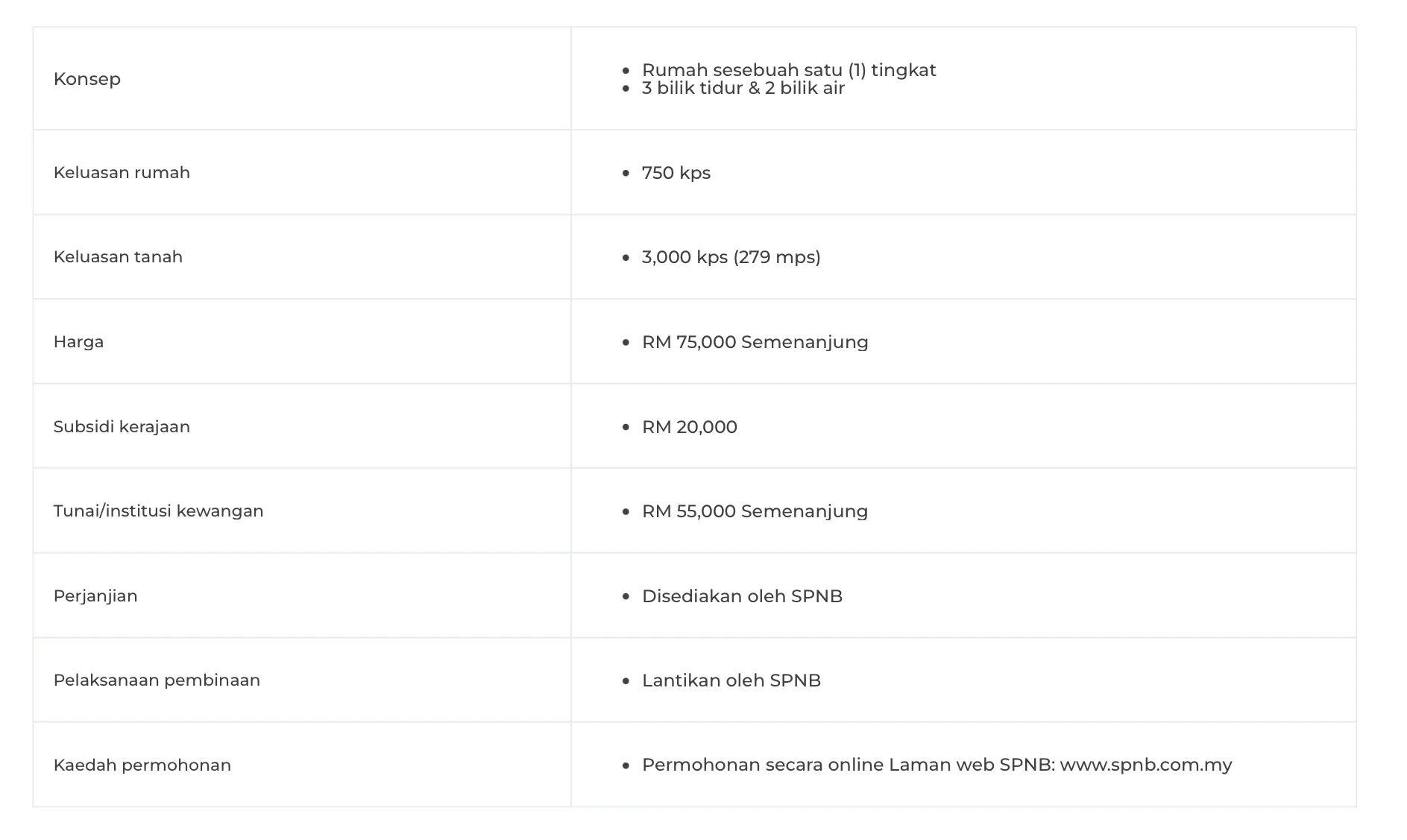Viewport: 1407px width, 840px height.
Task: Click the Keluasan tanah label
Action: pyautogui.click(x=118, y=257)
